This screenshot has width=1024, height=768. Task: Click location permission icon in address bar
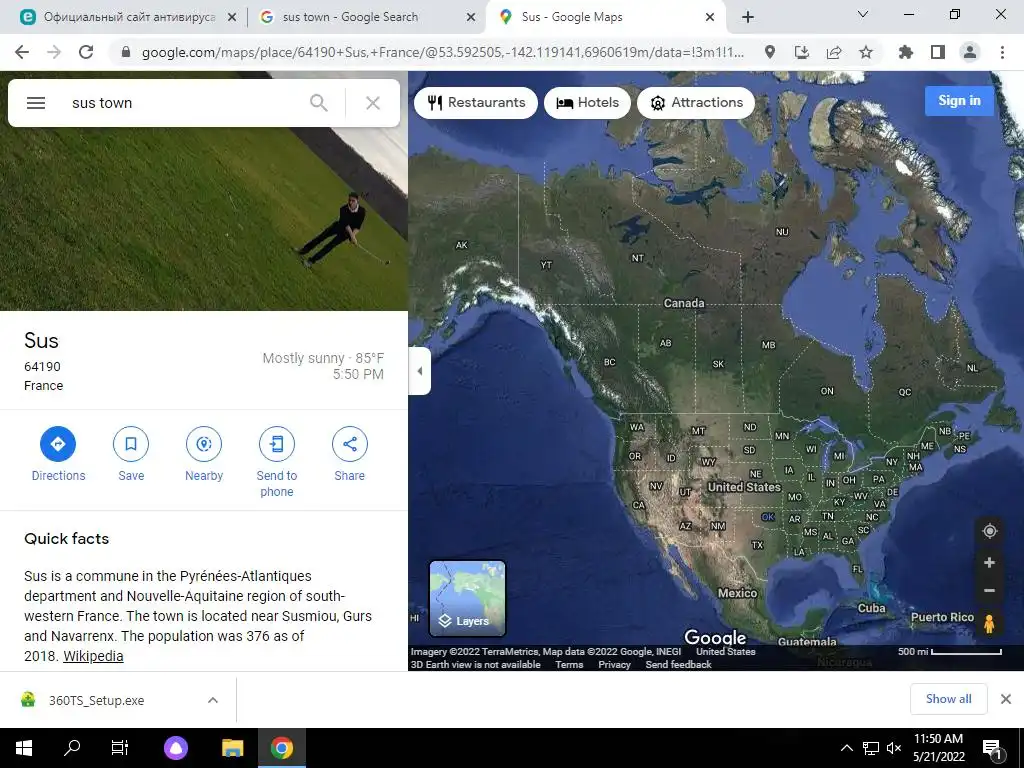pyautogui.click(x=770, y=52)
